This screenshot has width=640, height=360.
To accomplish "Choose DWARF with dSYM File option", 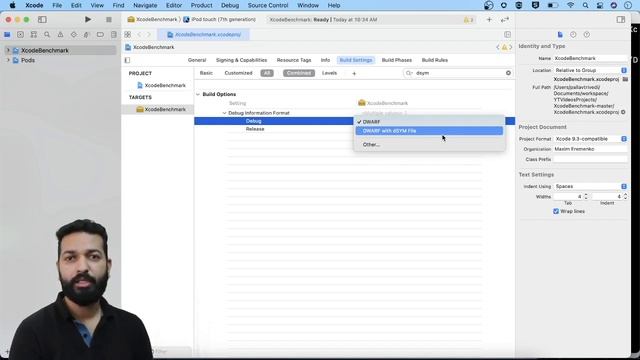I will [429, 131].
